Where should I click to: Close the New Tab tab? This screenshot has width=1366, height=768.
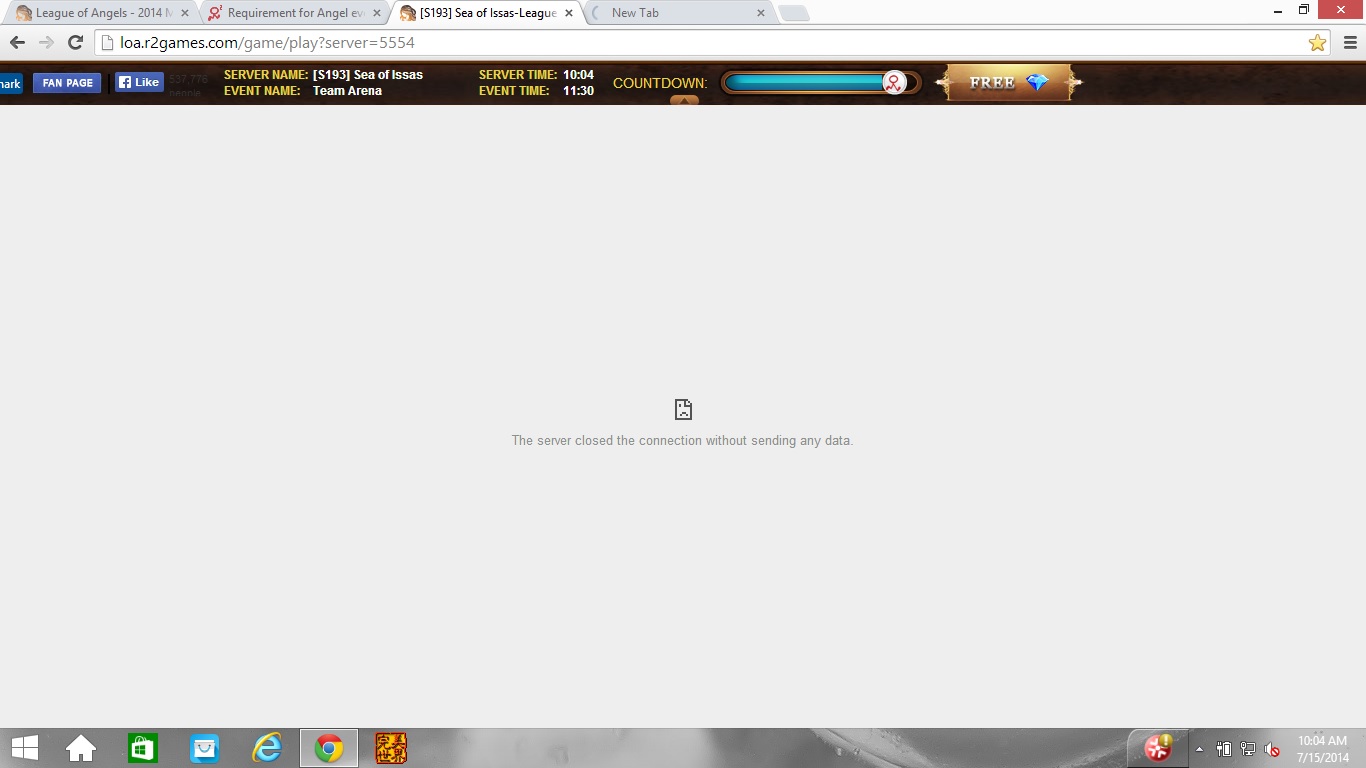pyautogui.click(x=760, y=13)
